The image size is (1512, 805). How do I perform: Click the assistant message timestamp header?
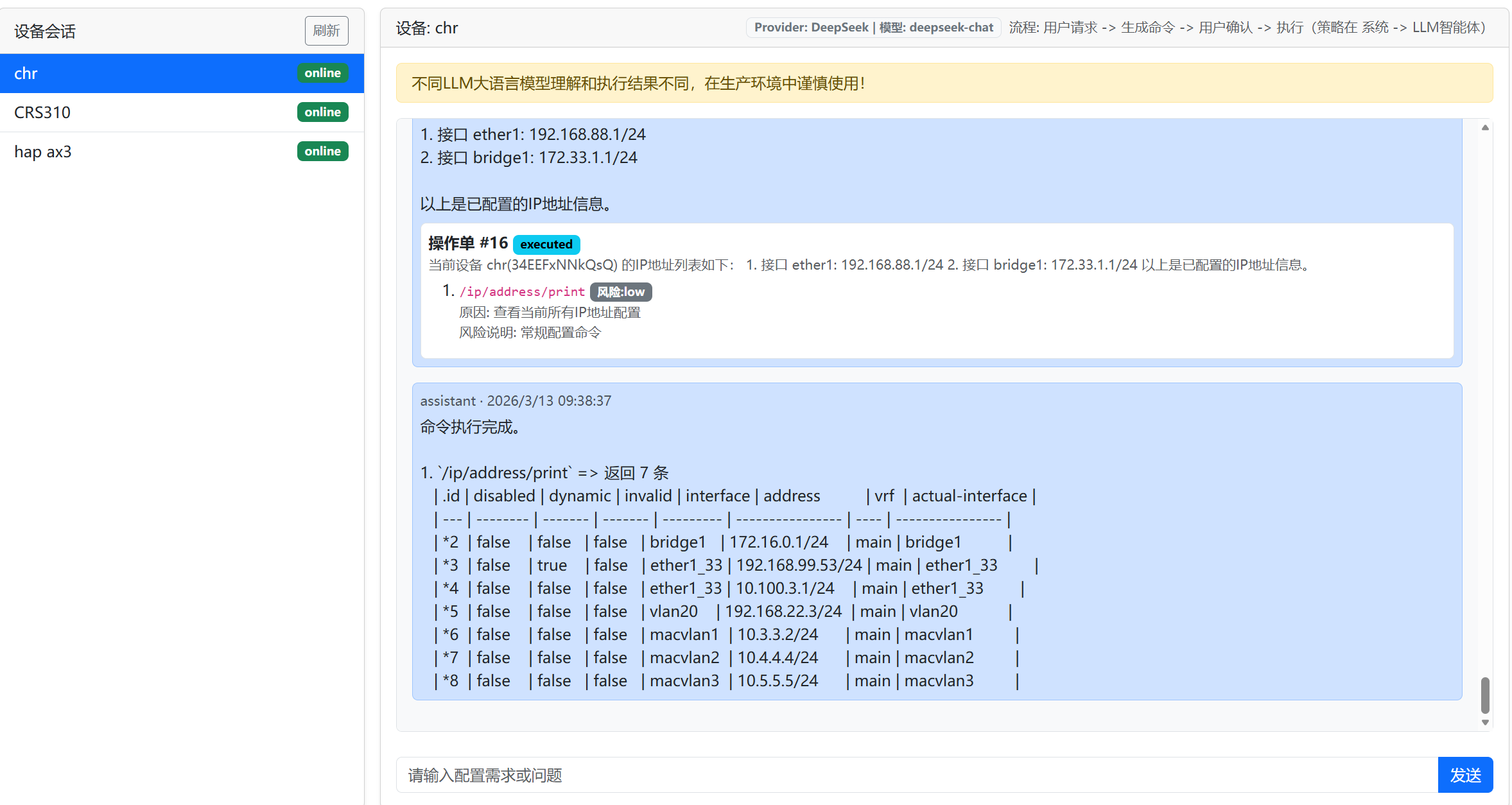point(516,401)
